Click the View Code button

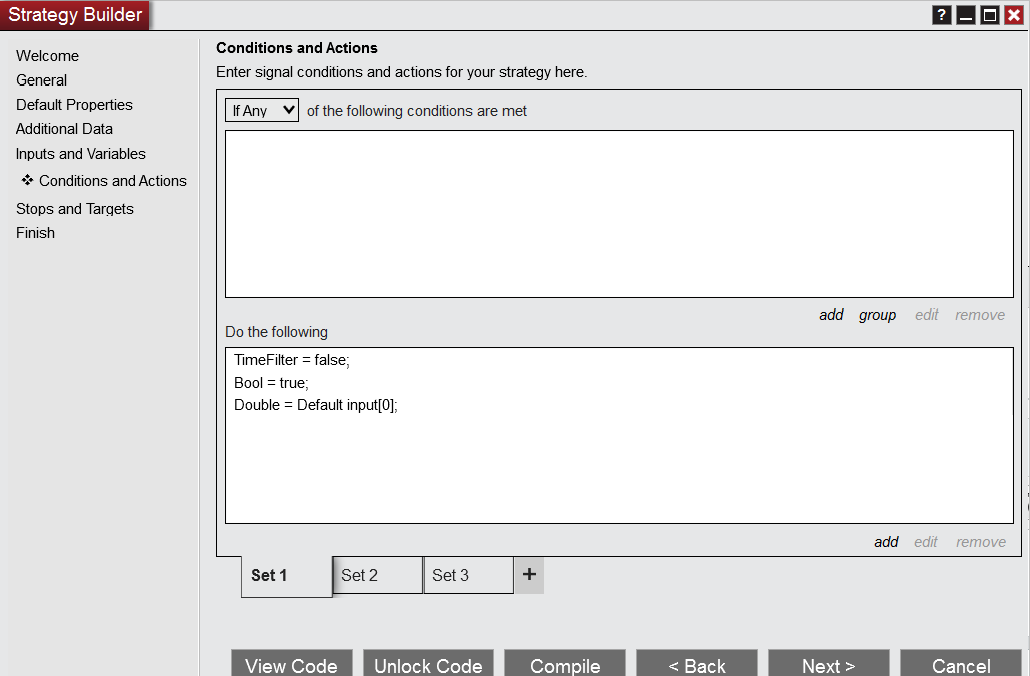[x=292, y=664]
